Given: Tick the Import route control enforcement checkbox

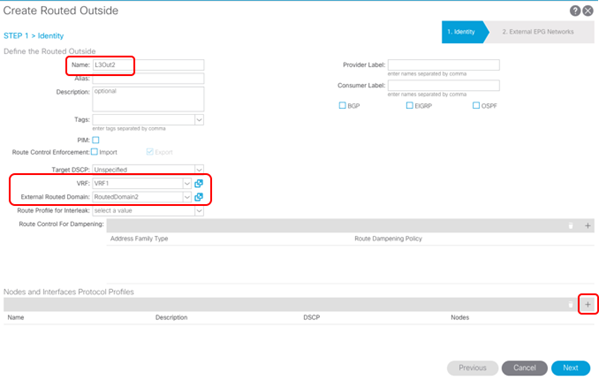Looking at the screenshot, I should (x=94, y=152).
